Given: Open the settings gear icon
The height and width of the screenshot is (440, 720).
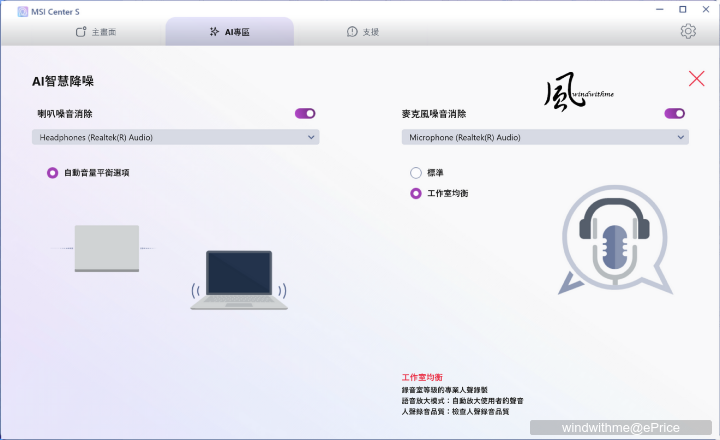Looking at the screenshot, I should [x=688, y=31].
